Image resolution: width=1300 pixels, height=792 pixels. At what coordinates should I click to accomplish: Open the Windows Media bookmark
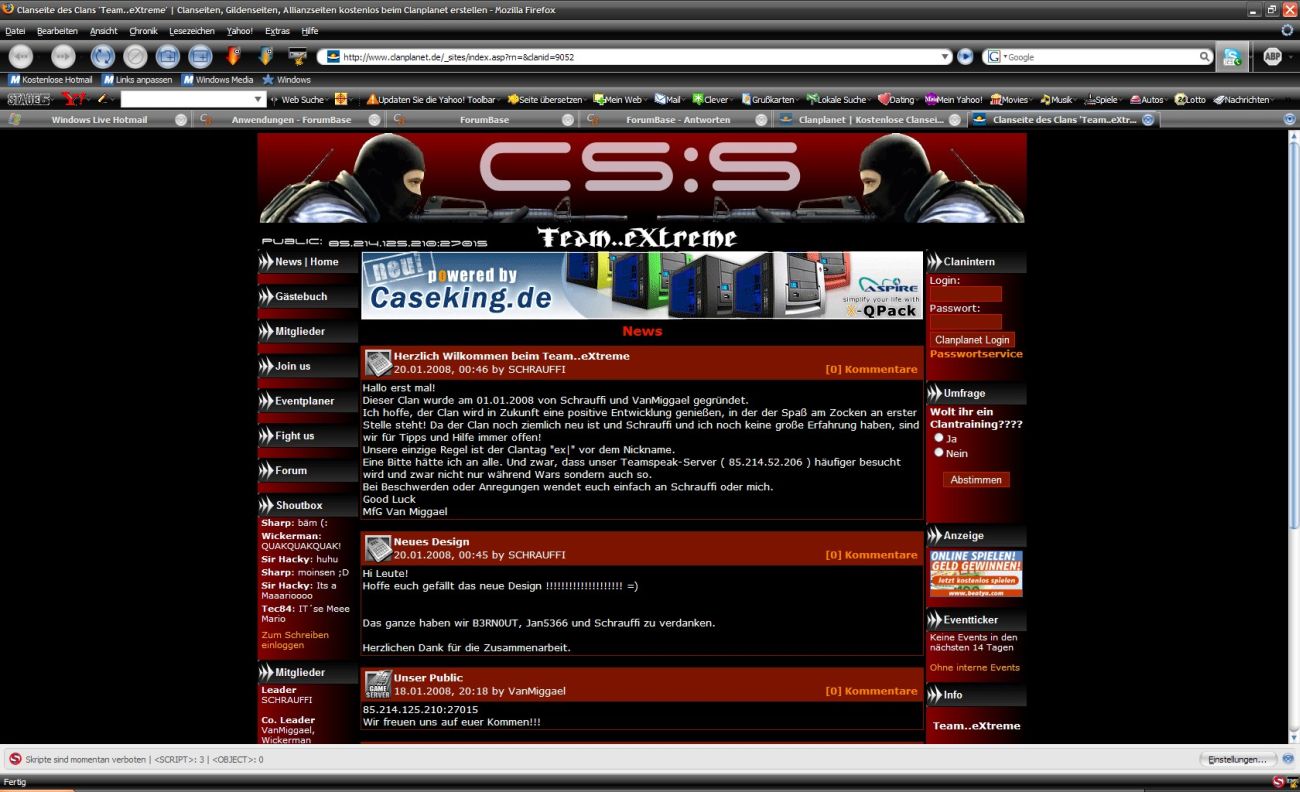218,79
